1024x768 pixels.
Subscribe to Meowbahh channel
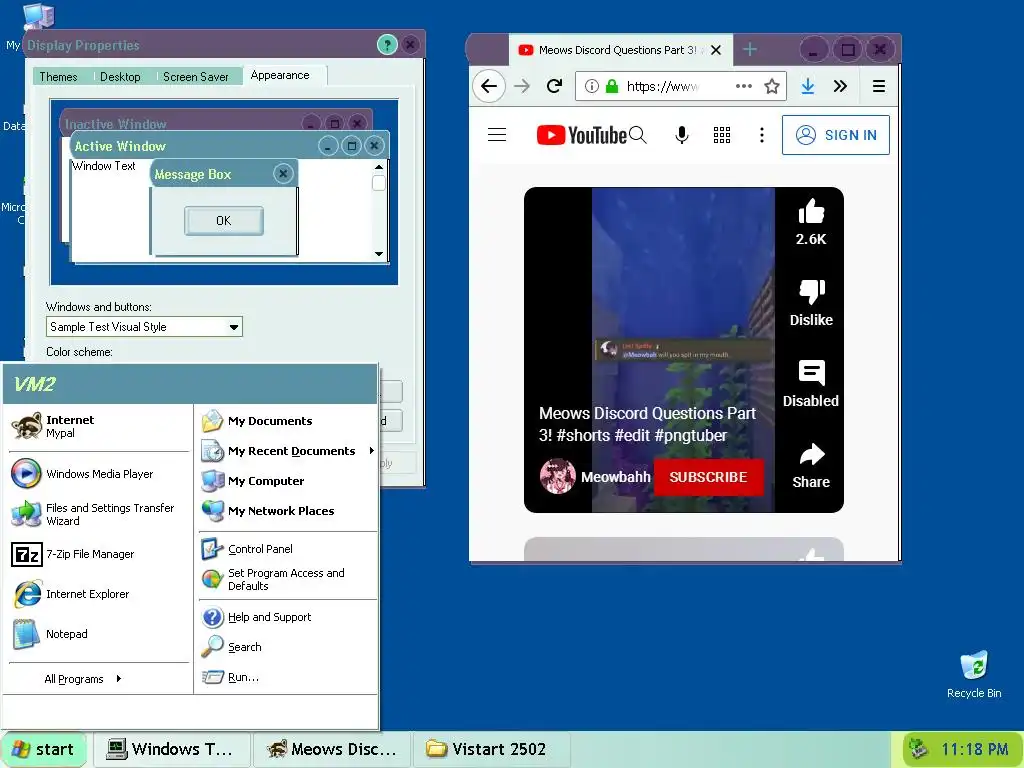[x=709, y=477]
